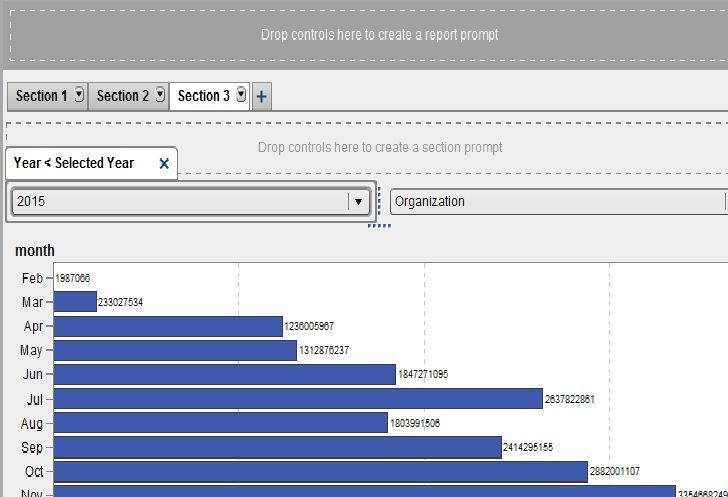Open the Section 3 tab options menu
This screenshot has height=497, width=728.
(x=241, y=95)
